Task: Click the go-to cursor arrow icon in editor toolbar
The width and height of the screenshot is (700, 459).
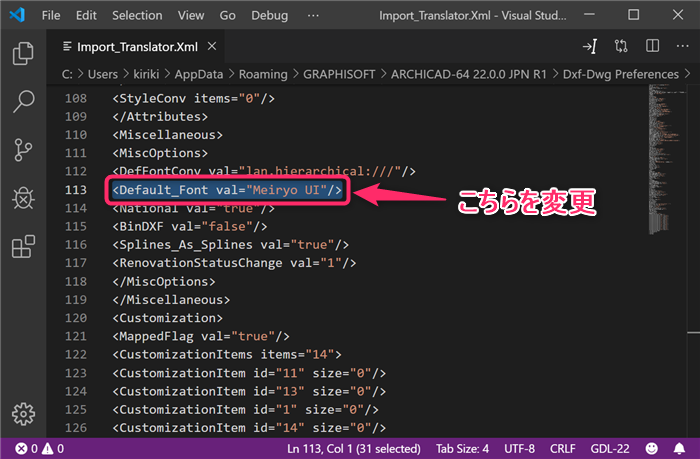Action: coord(590,46)
